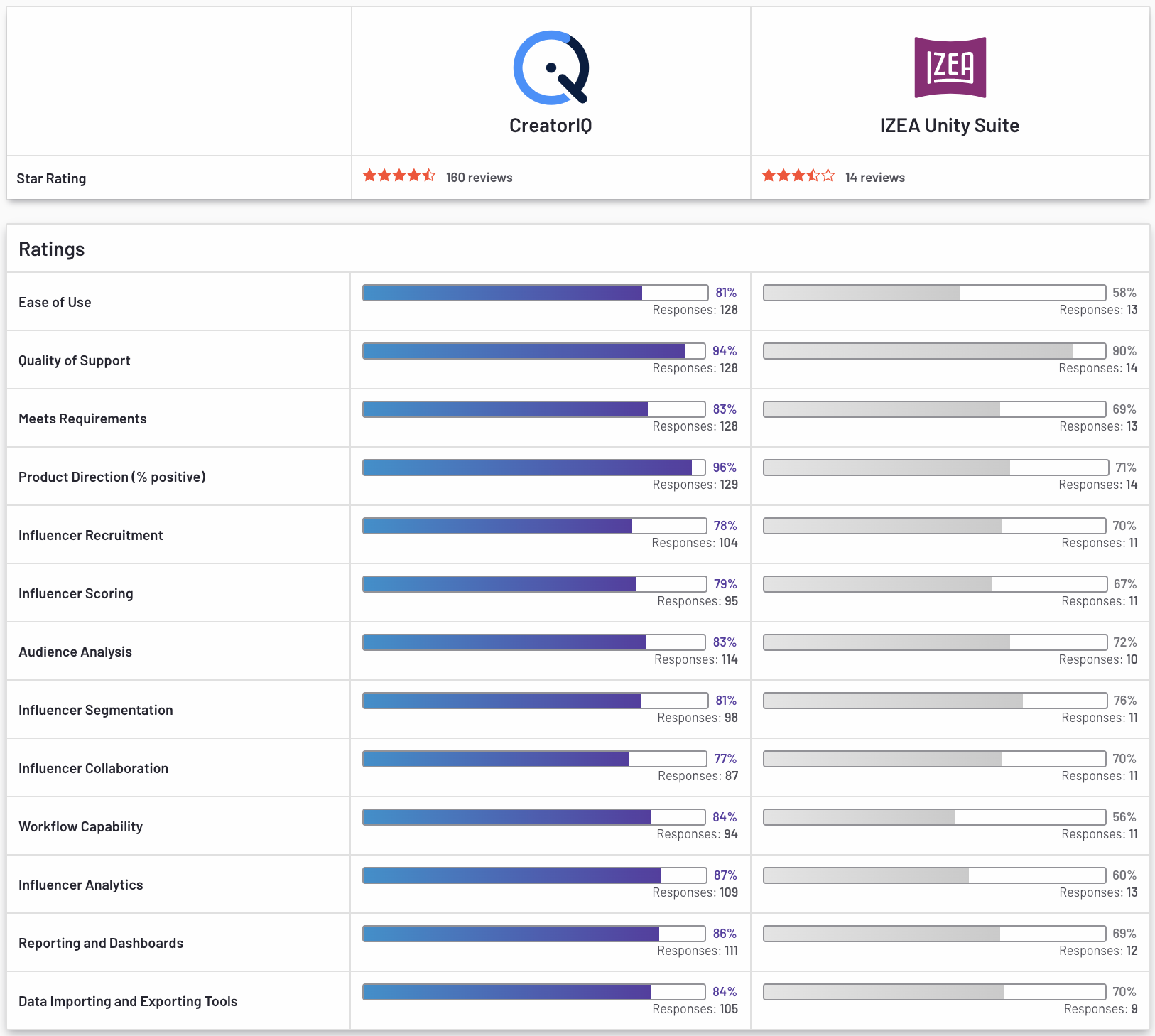This screenshot has width=1155, height=1036.
Task: Click IZEA Reporting and Dashboards 69% bar
Action: (x=935, y=934)
